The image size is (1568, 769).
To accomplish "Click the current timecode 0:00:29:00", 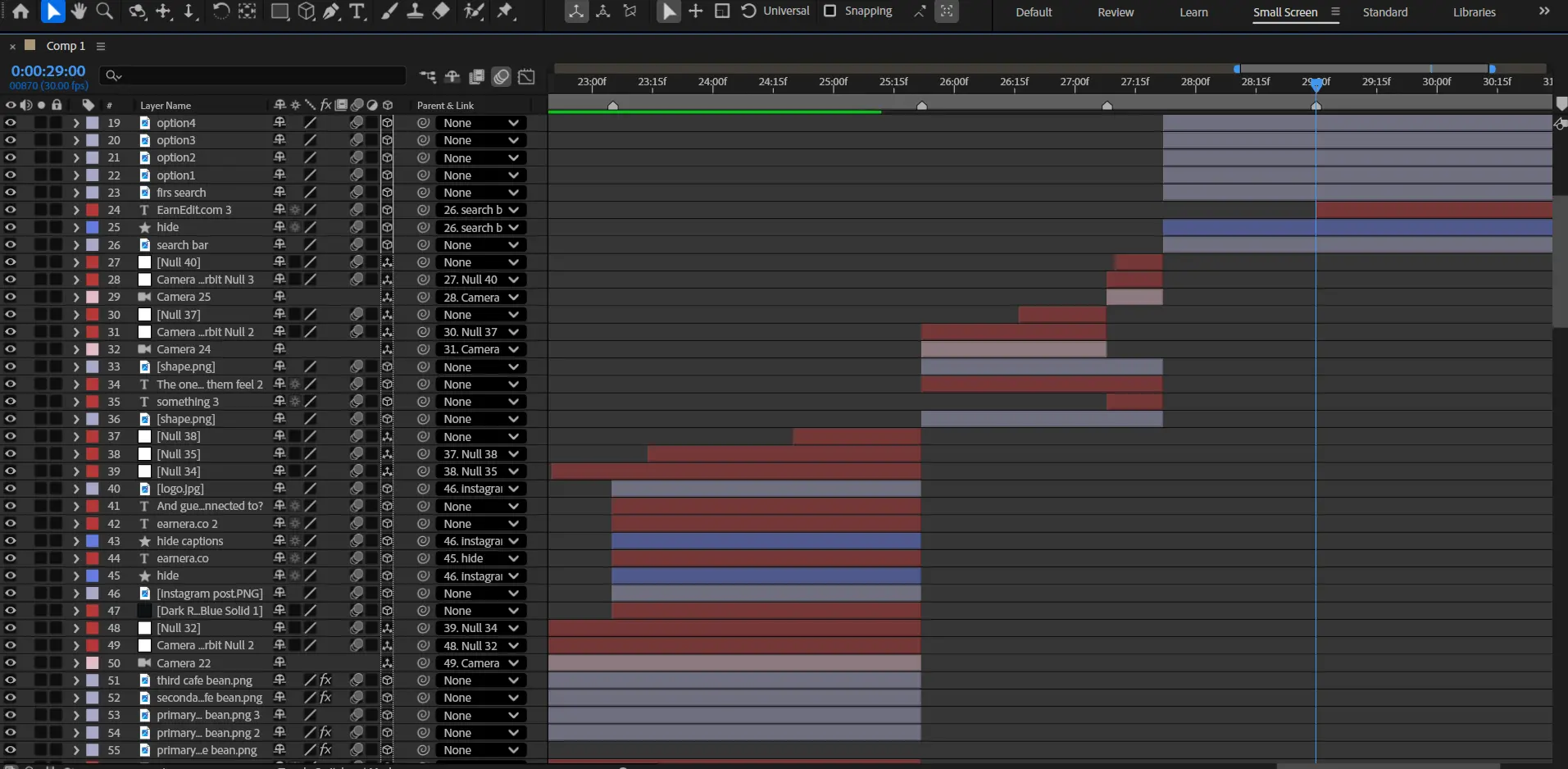I will [48, 71].
